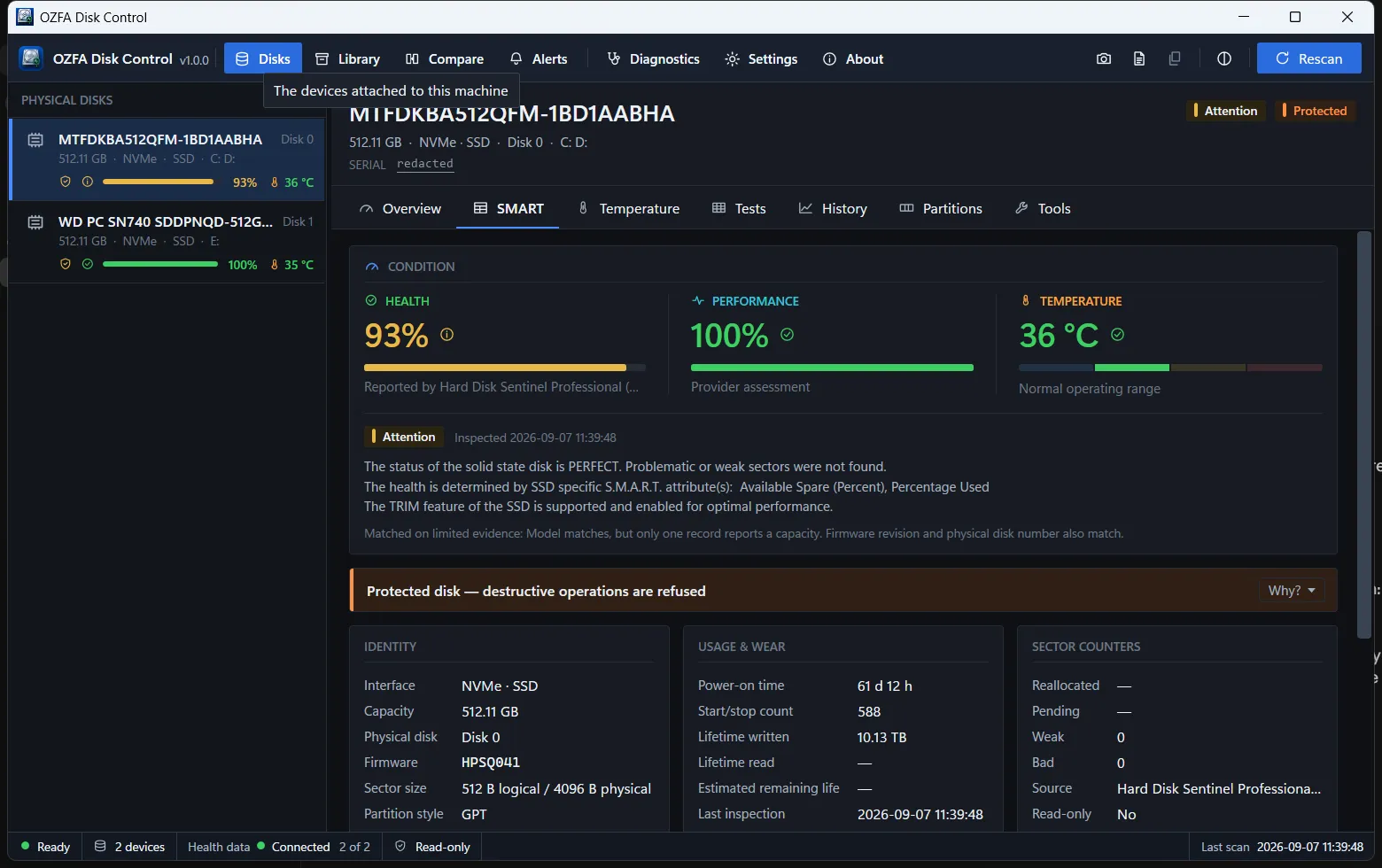Click the check icon next to 100% performance

(788, 335)
